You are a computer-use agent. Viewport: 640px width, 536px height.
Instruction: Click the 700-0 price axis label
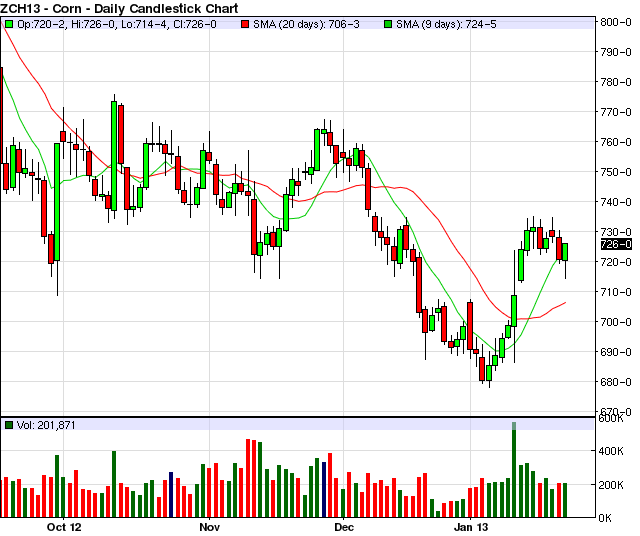(616, 322)
